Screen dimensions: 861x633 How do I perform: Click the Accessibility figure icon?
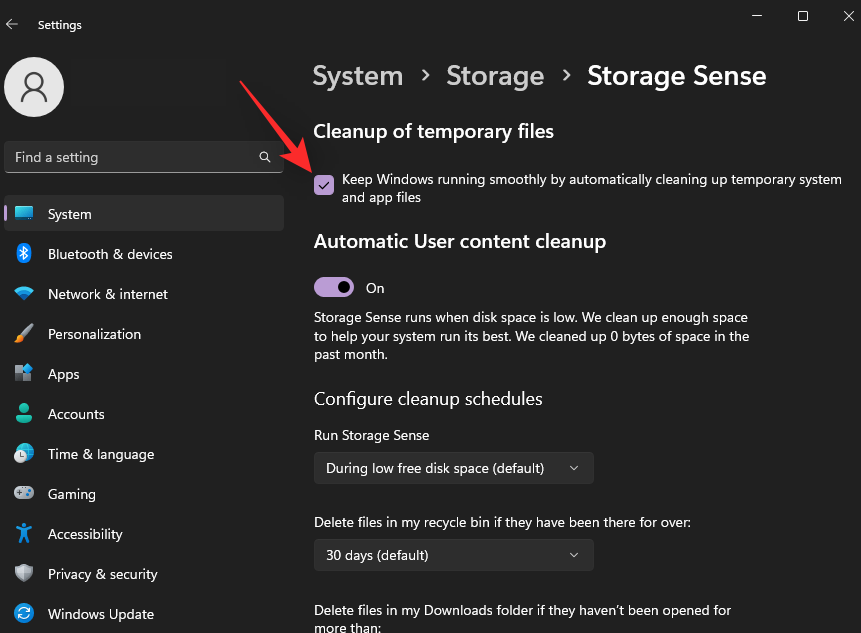tap(24, 533)
